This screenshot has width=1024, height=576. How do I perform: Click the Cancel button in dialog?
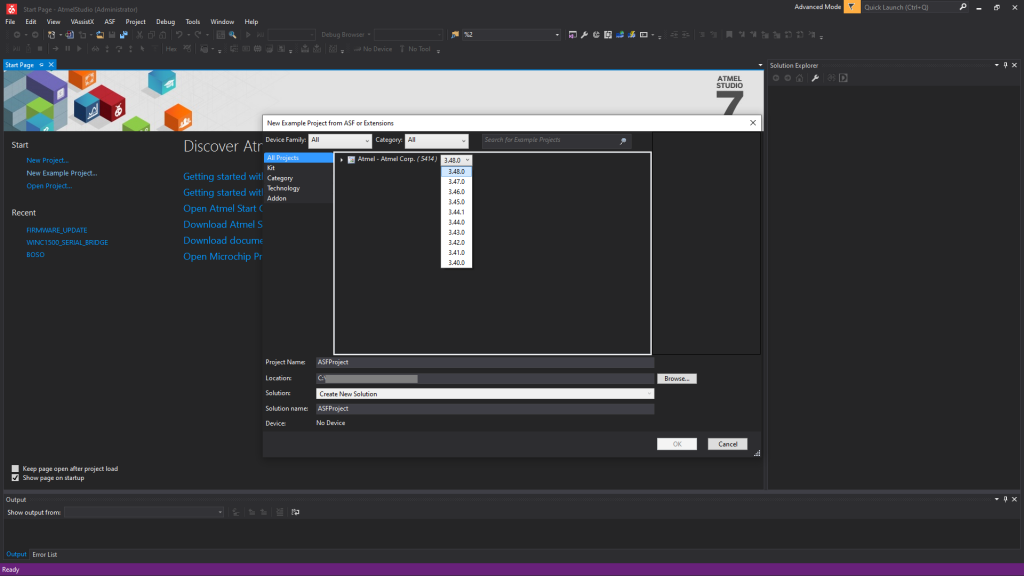[728, 444]
